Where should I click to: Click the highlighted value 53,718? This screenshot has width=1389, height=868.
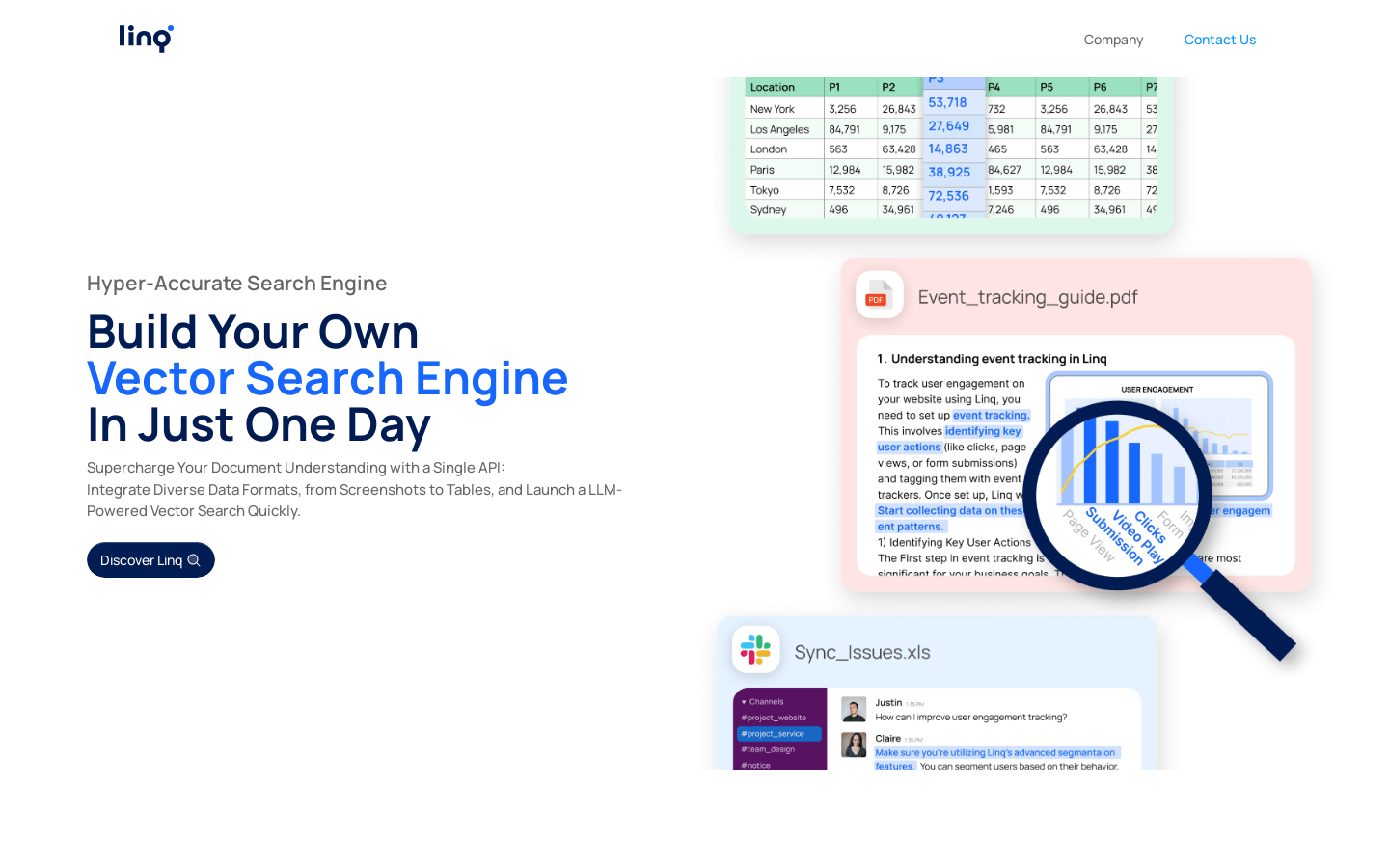(947, 102)
